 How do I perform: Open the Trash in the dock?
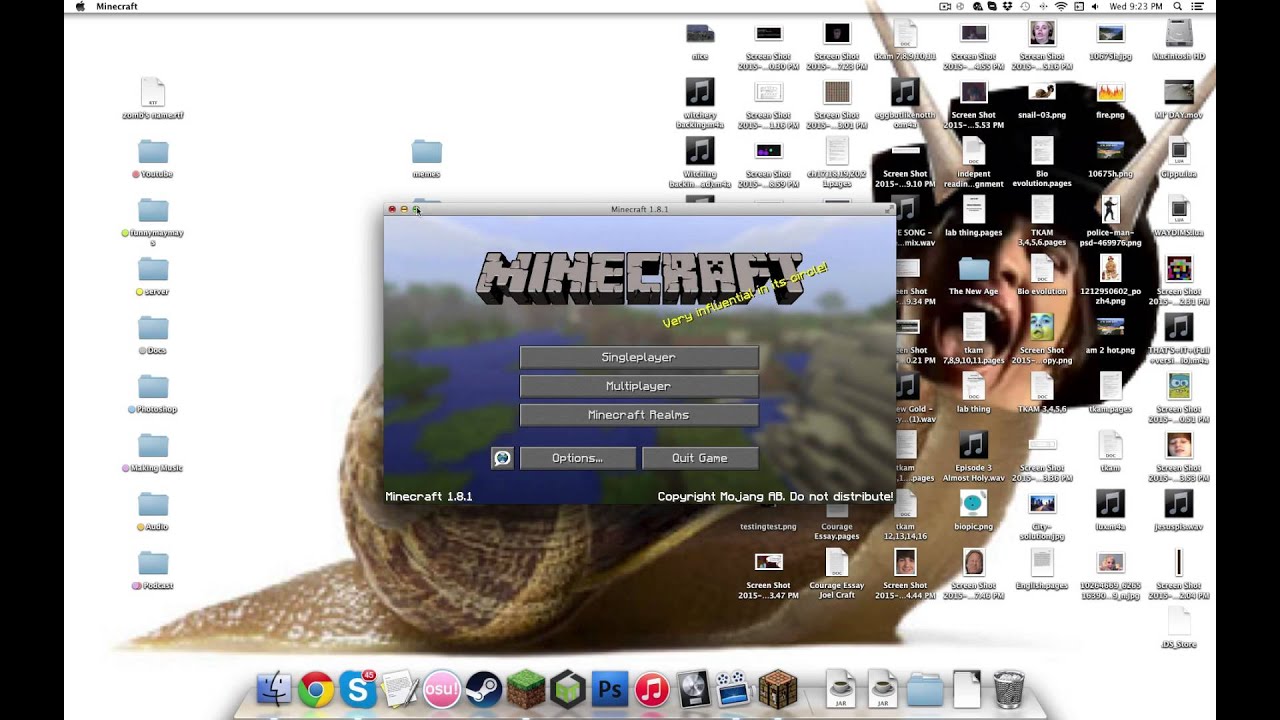(1008, 689)
